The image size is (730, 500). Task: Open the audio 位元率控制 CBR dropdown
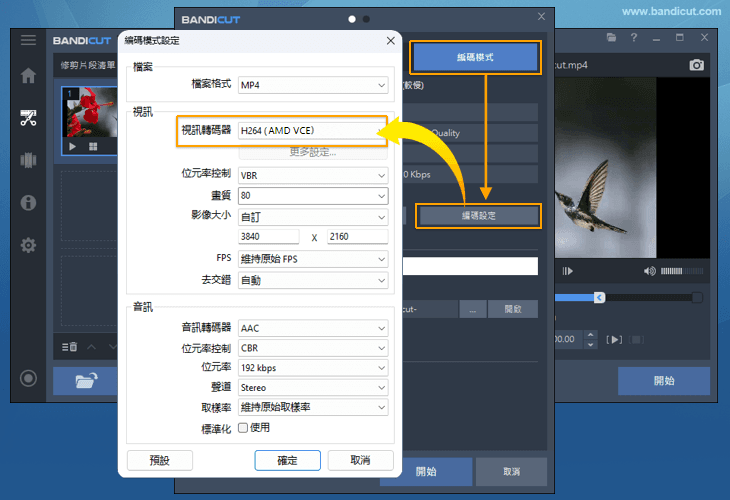[313, 348]
